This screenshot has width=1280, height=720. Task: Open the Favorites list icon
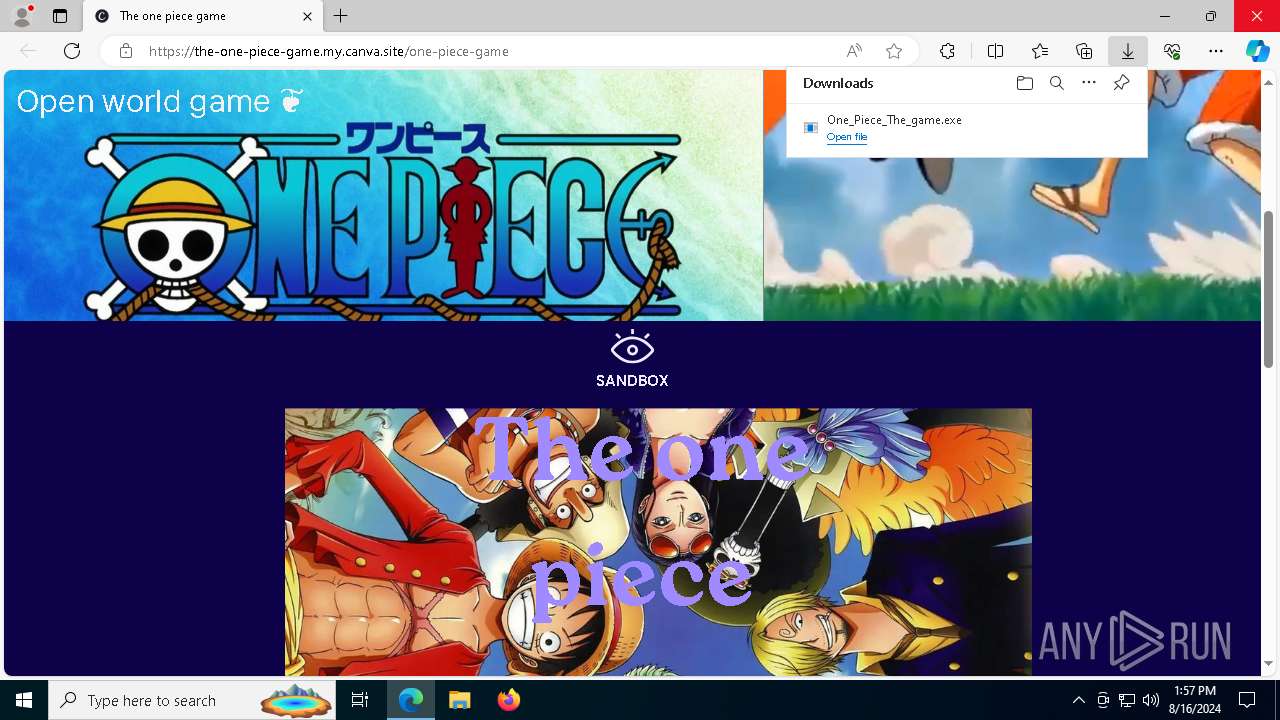[x=1040, y=51]
